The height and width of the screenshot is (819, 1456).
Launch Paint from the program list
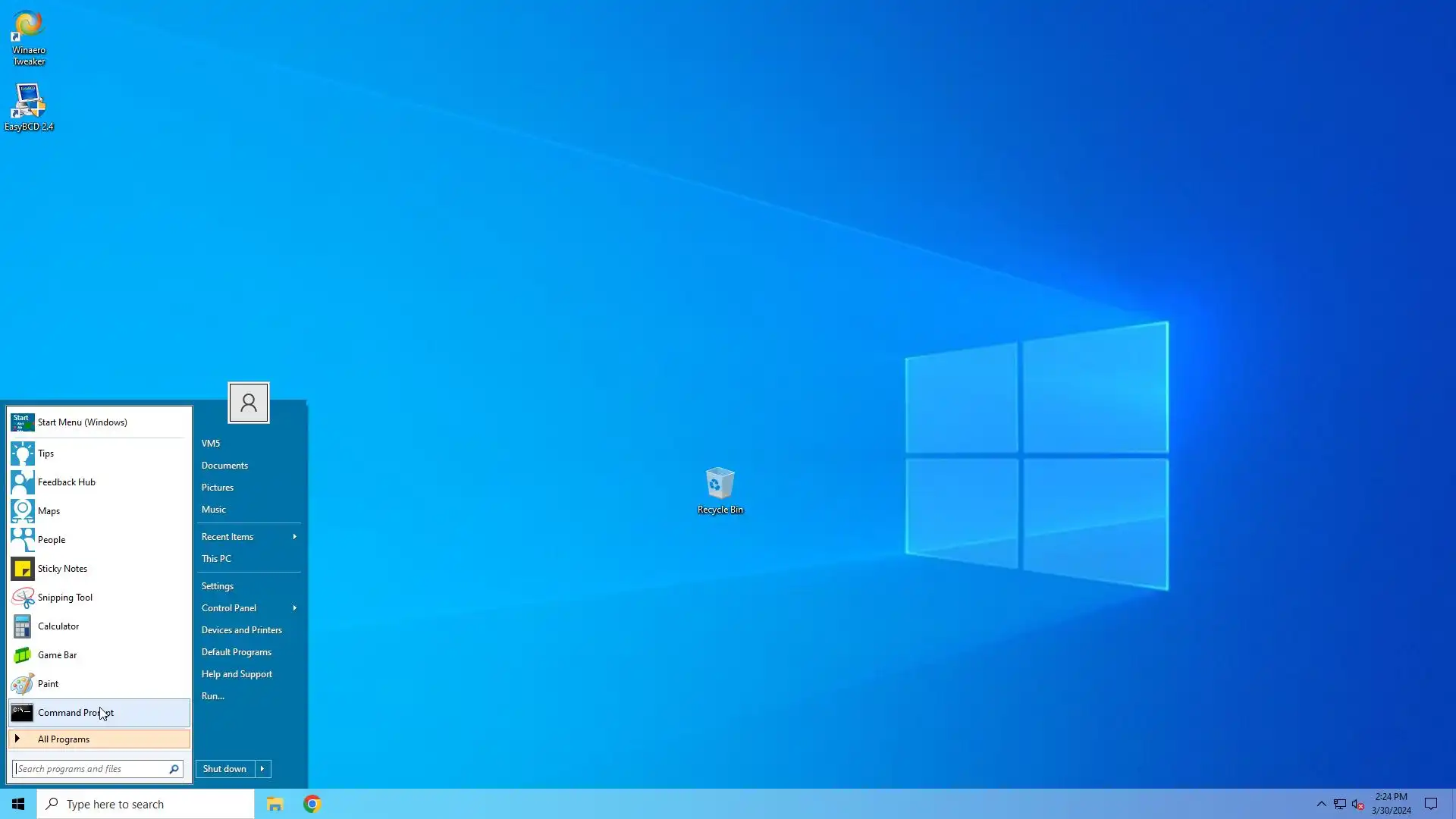[48, 684]
